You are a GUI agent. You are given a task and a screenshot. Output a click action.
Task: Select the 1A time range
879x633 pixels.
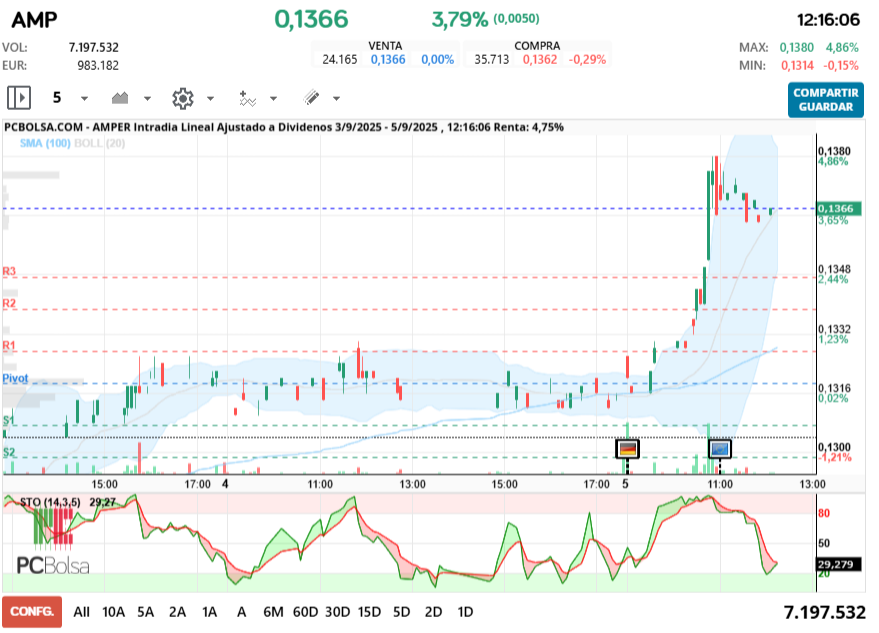pyautogui.click(x=209, y=612)
